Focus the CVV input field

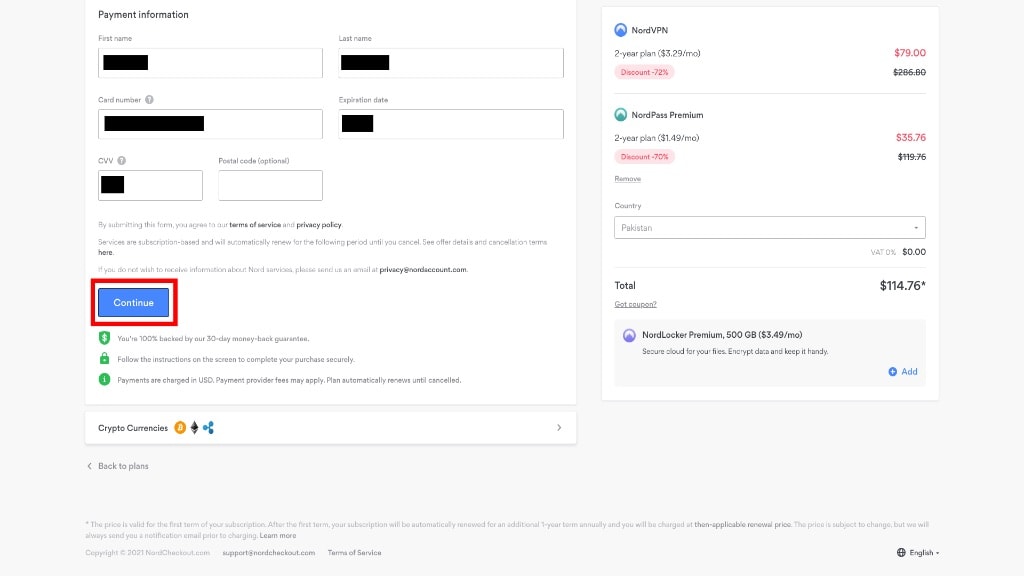coord(150,185)
